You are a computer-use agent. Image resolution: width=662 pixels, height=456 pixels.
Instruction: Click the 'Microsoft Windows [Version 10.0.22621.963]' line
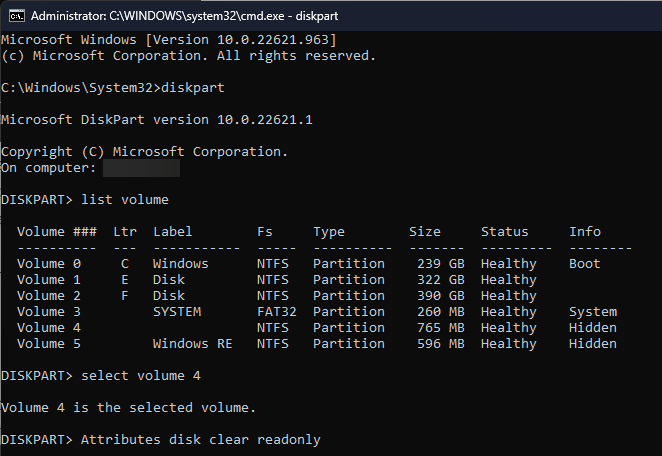(169, 40)
